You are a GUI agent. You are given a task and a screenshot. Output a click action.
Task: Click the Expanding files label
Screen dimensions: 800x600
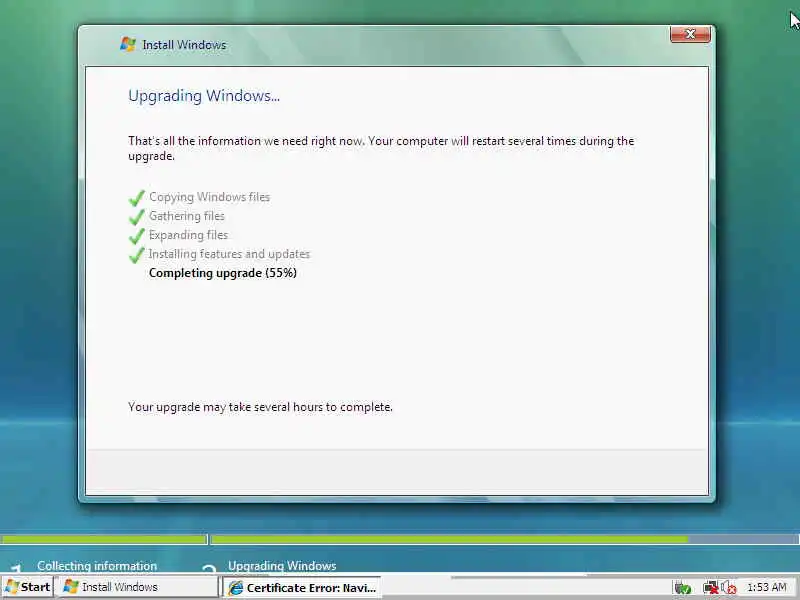(x=188, y=235)
